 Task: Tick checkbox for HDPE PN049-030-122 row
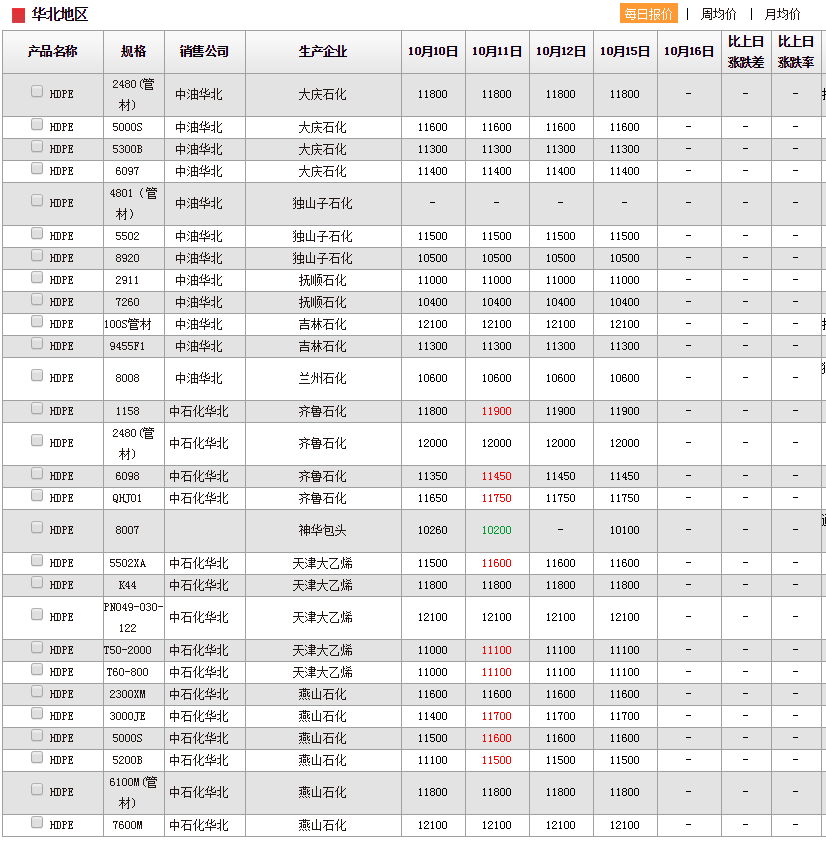click(x=37, y=615)
